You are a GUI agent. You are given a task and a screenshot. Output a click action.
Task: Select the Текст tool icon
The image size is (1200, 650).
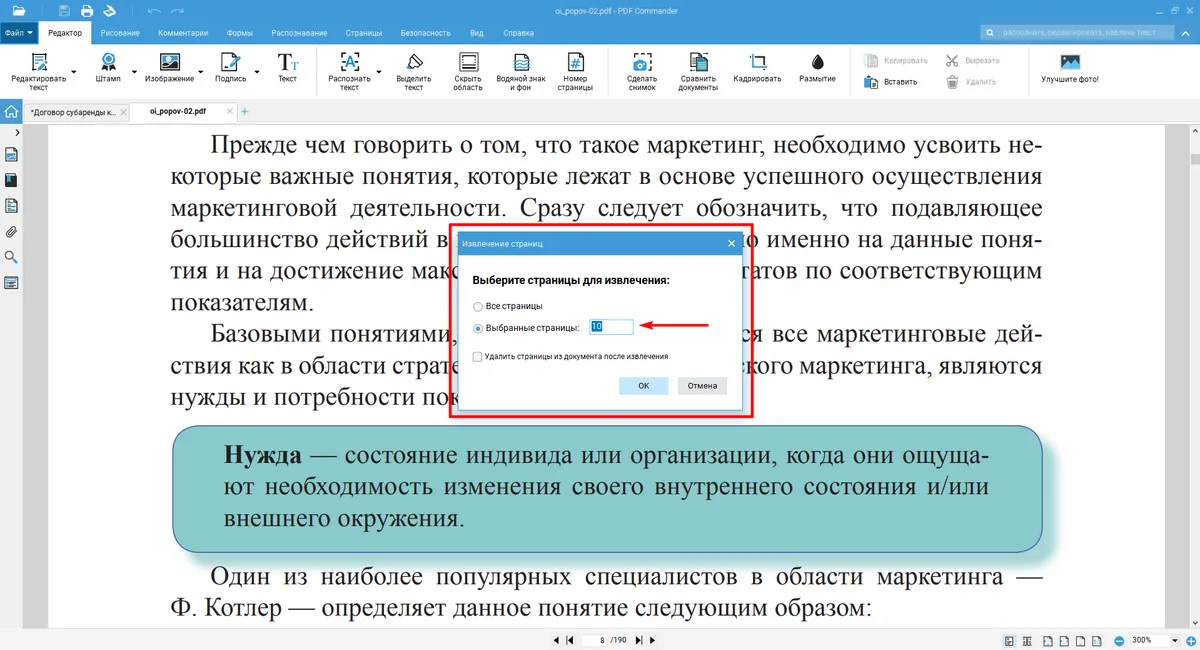tap(287, 62)
